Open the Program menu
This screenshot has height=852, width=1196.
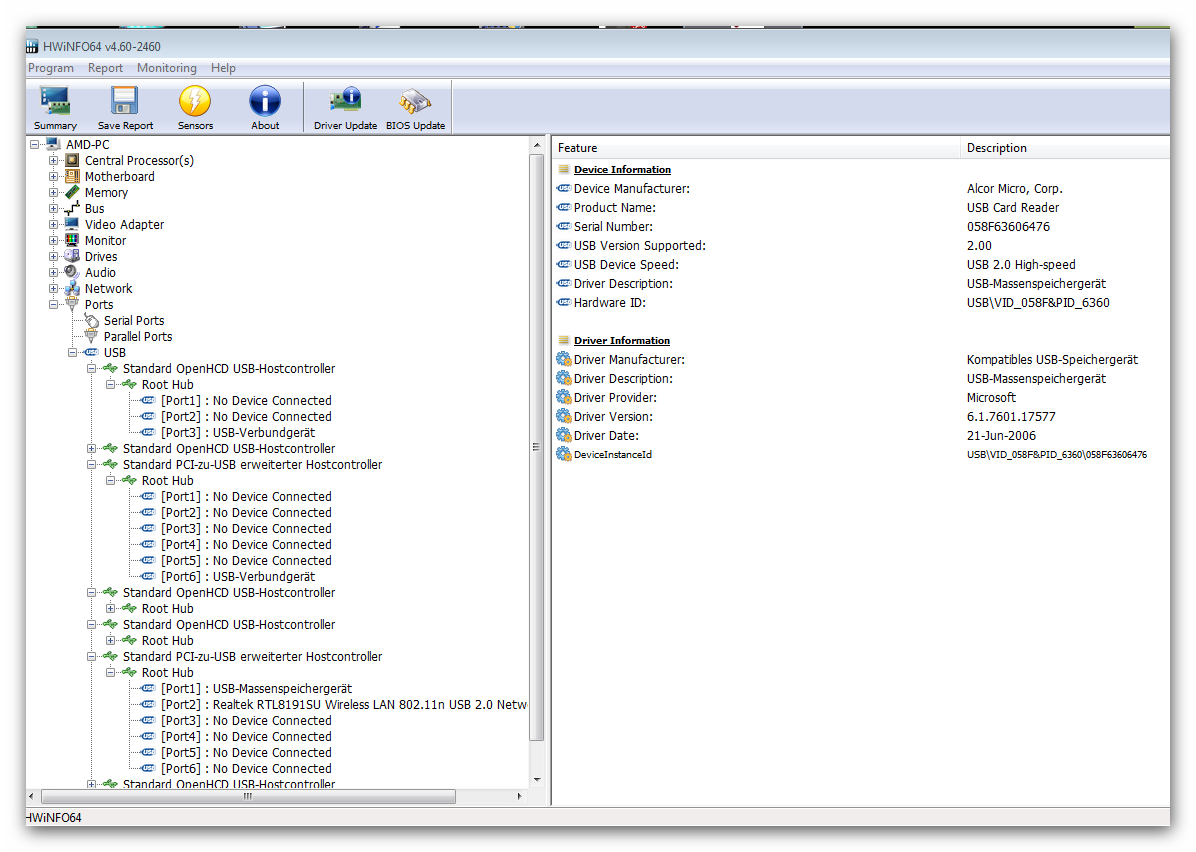51,68
